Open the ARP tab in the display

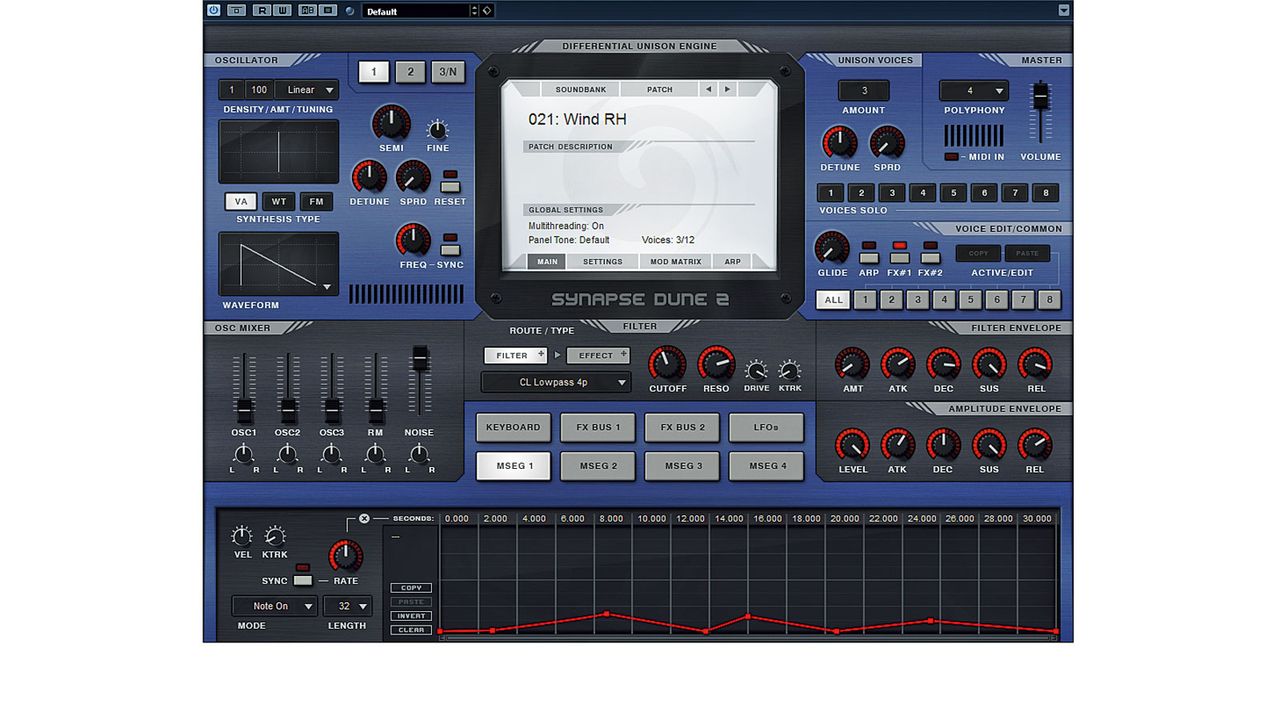733,262
